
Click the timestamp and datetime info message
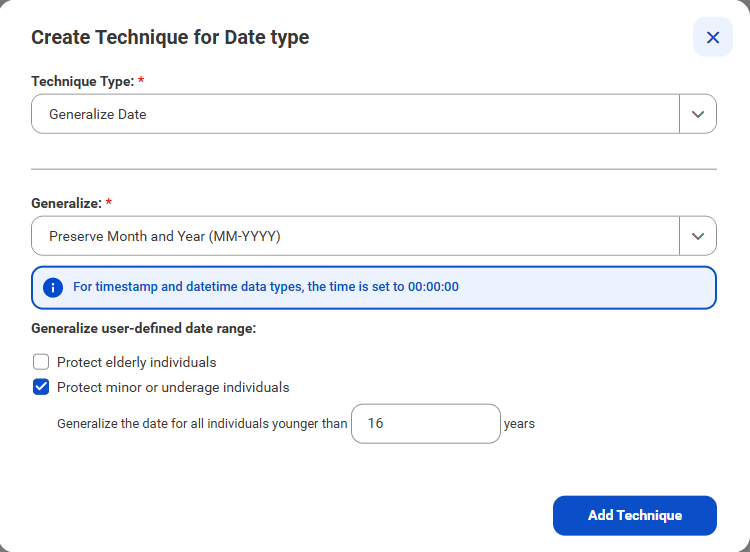(x=266, y=287)
